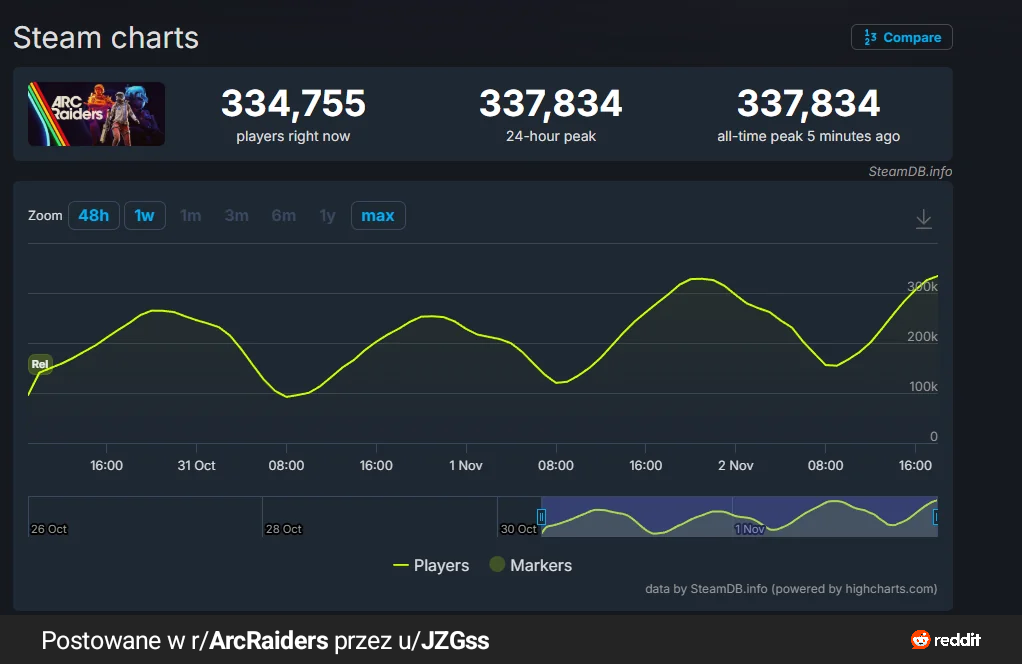The height and width of the screenshot is (664, 1022).
Task: Click the Compare button
Action: click(x=901, y=37)
